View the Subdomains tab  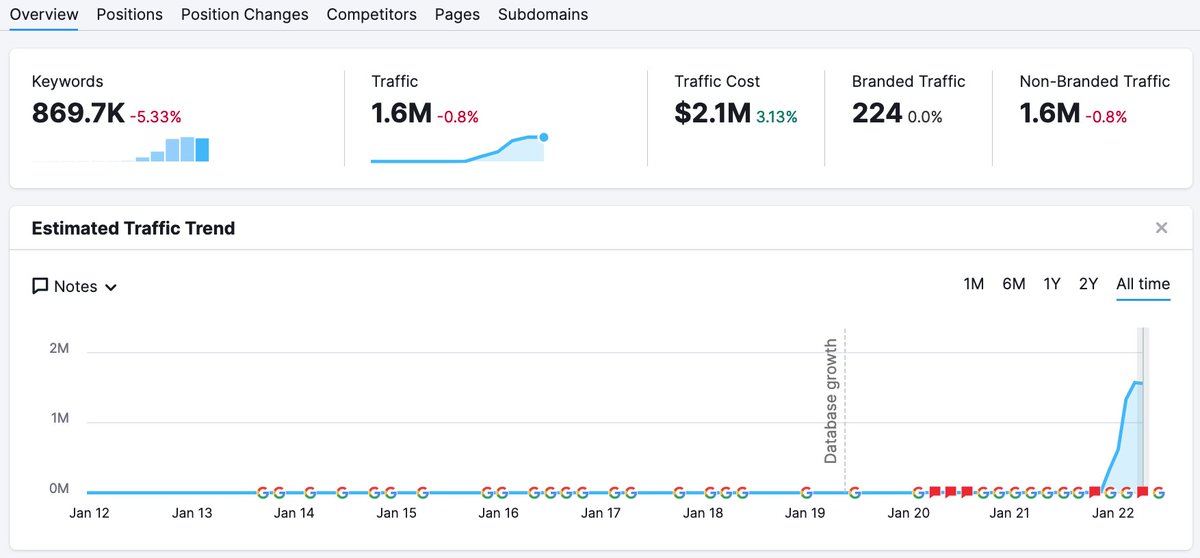point(543,14)
